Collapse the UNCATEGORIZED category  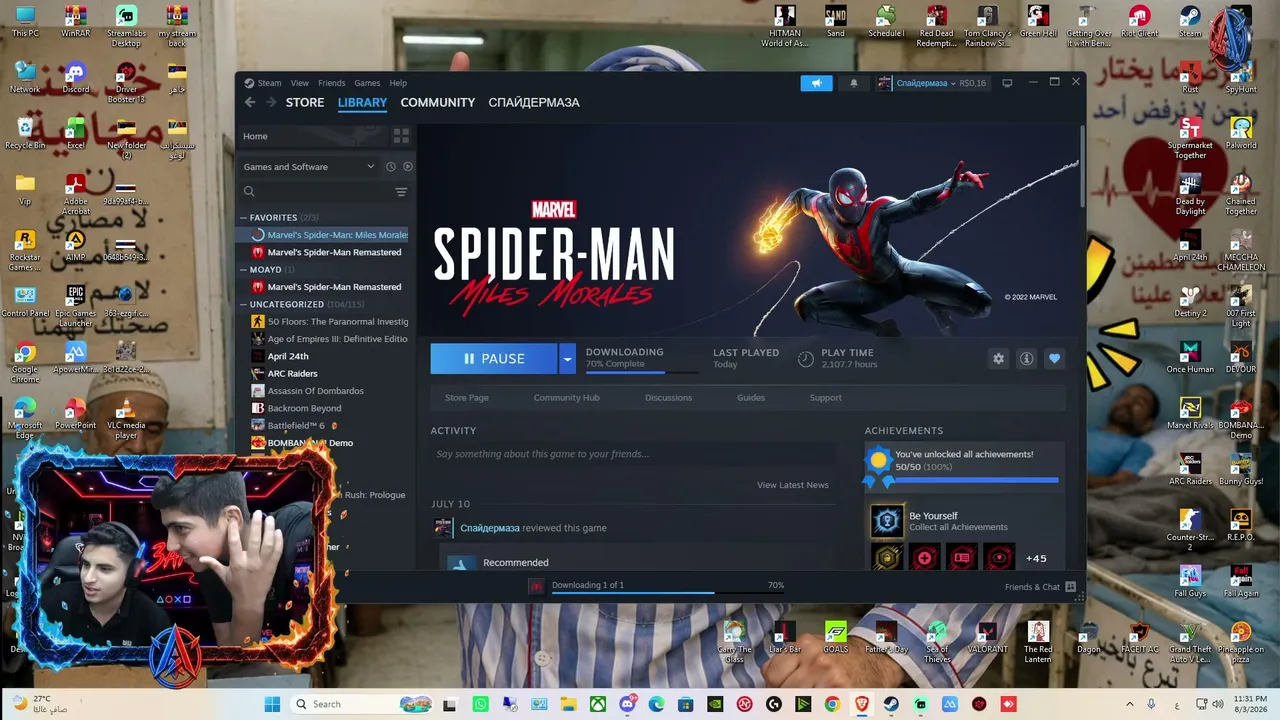click(x=243, y=304)
